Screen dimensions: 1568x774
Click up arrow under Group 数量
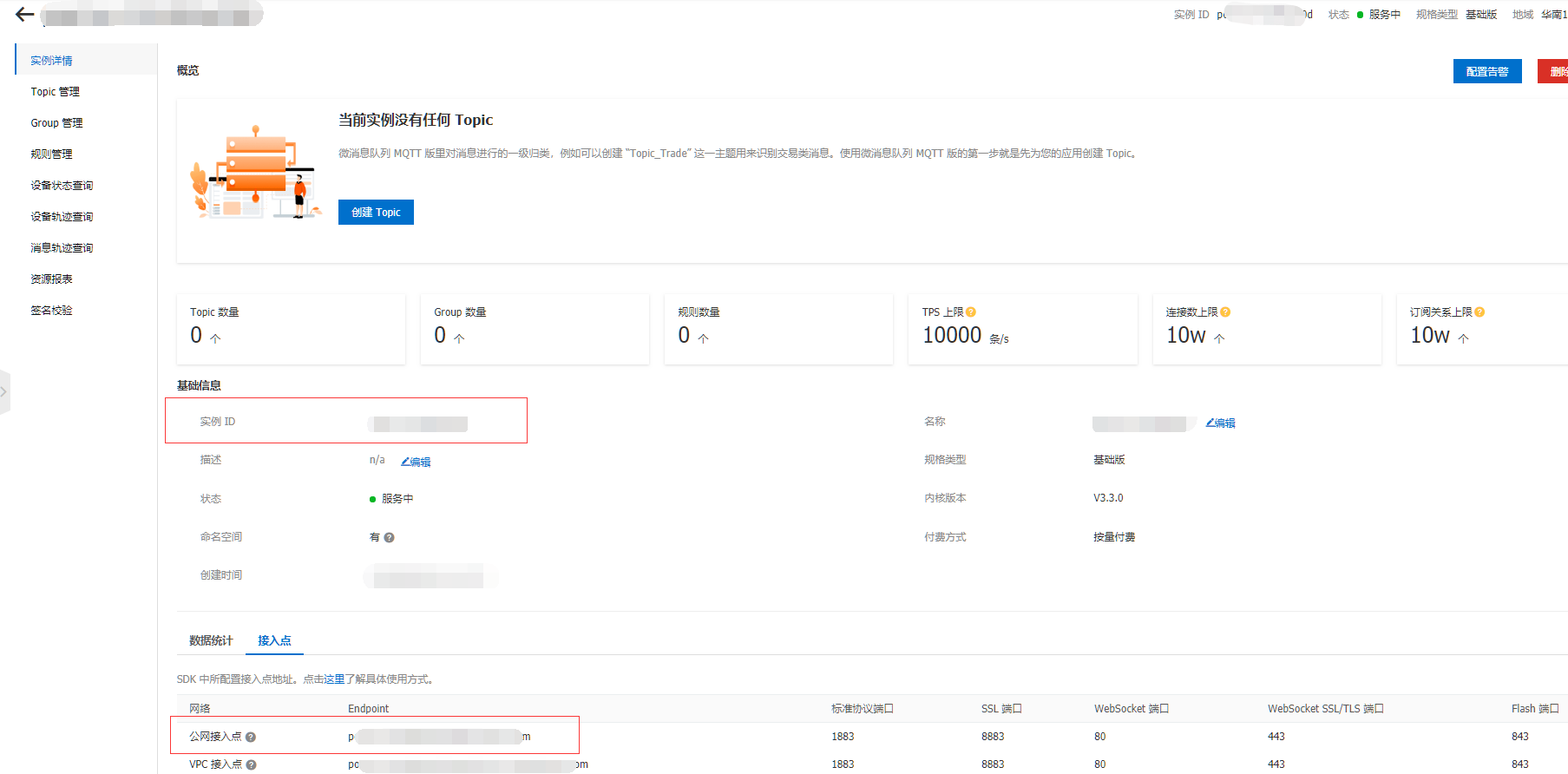click(459, 338)
